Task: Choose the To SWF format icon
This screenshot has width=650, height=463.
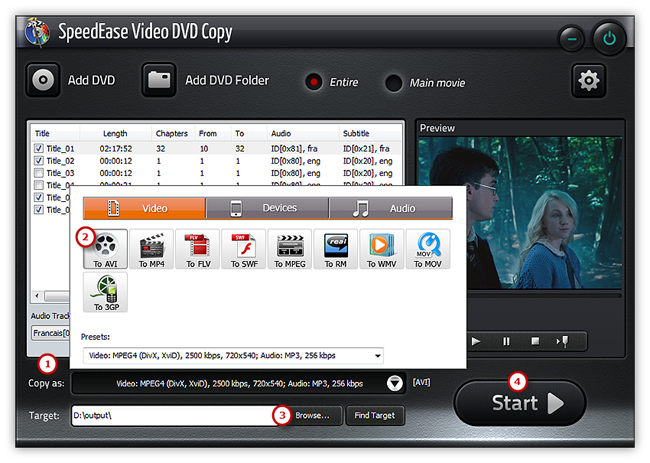Action: click(244, 249)
